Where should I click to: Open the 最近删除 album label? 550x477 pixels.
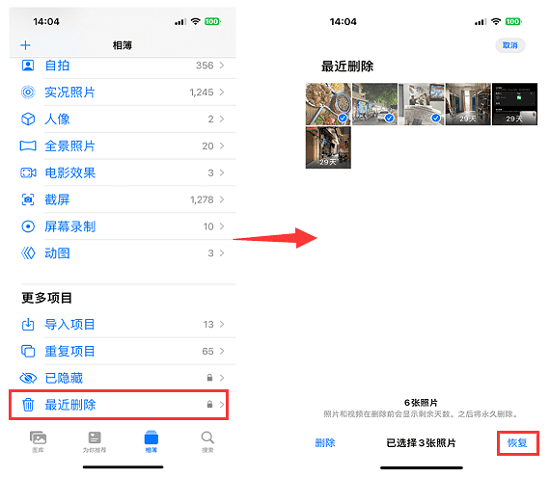[x=70, y=405]
